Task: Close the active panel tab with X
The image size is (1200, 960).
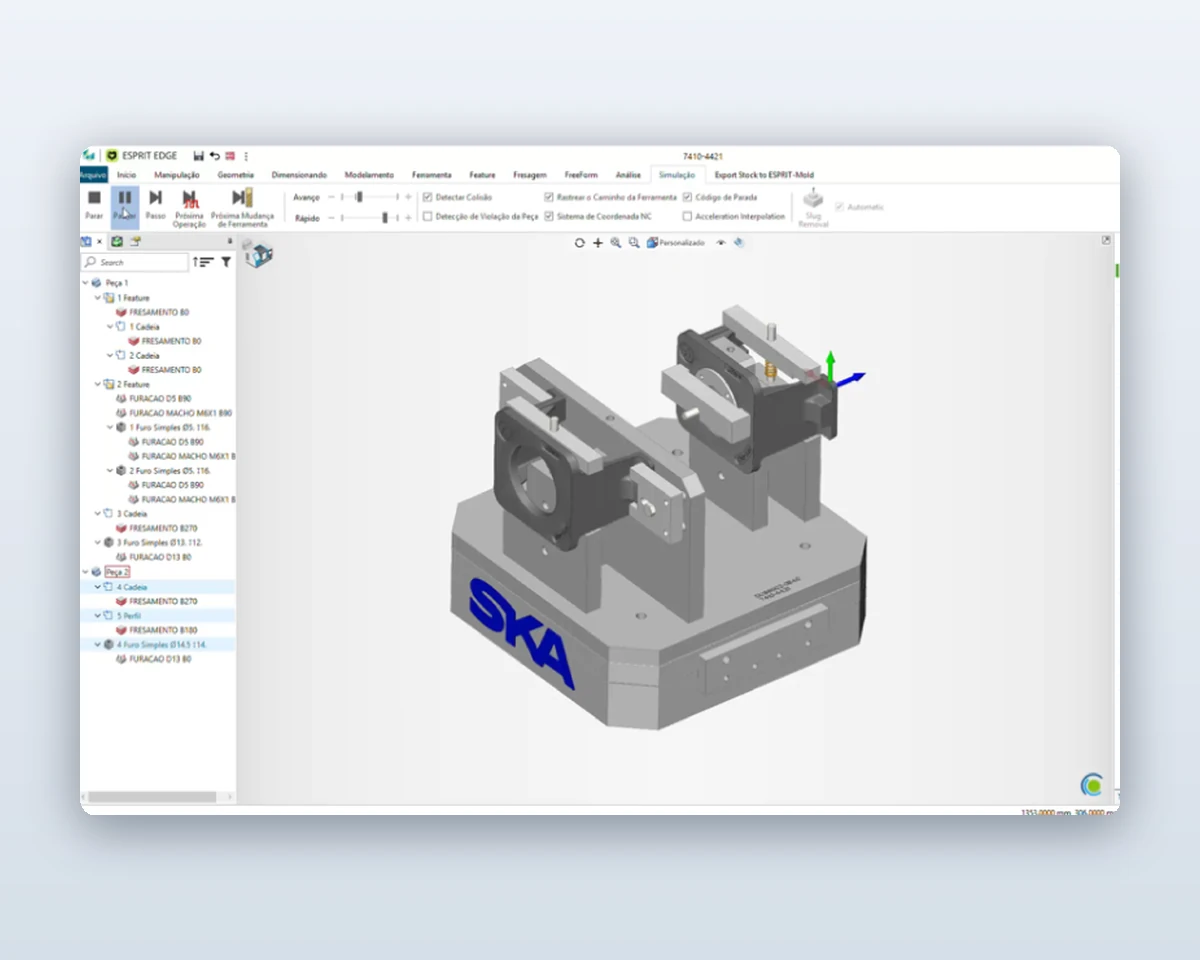Action: click(x=100, y=241)
